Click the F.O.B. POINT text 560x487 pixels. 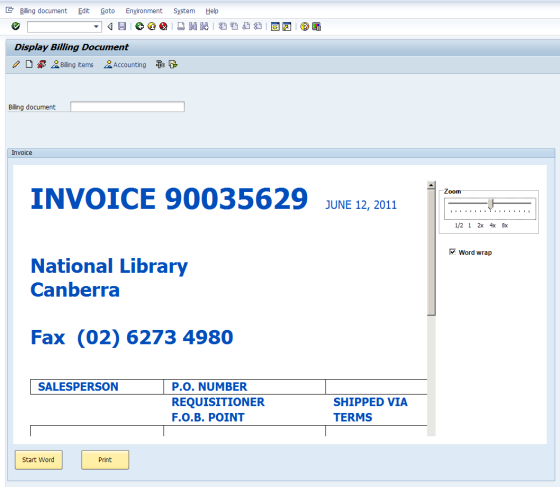tap(208, 417)
